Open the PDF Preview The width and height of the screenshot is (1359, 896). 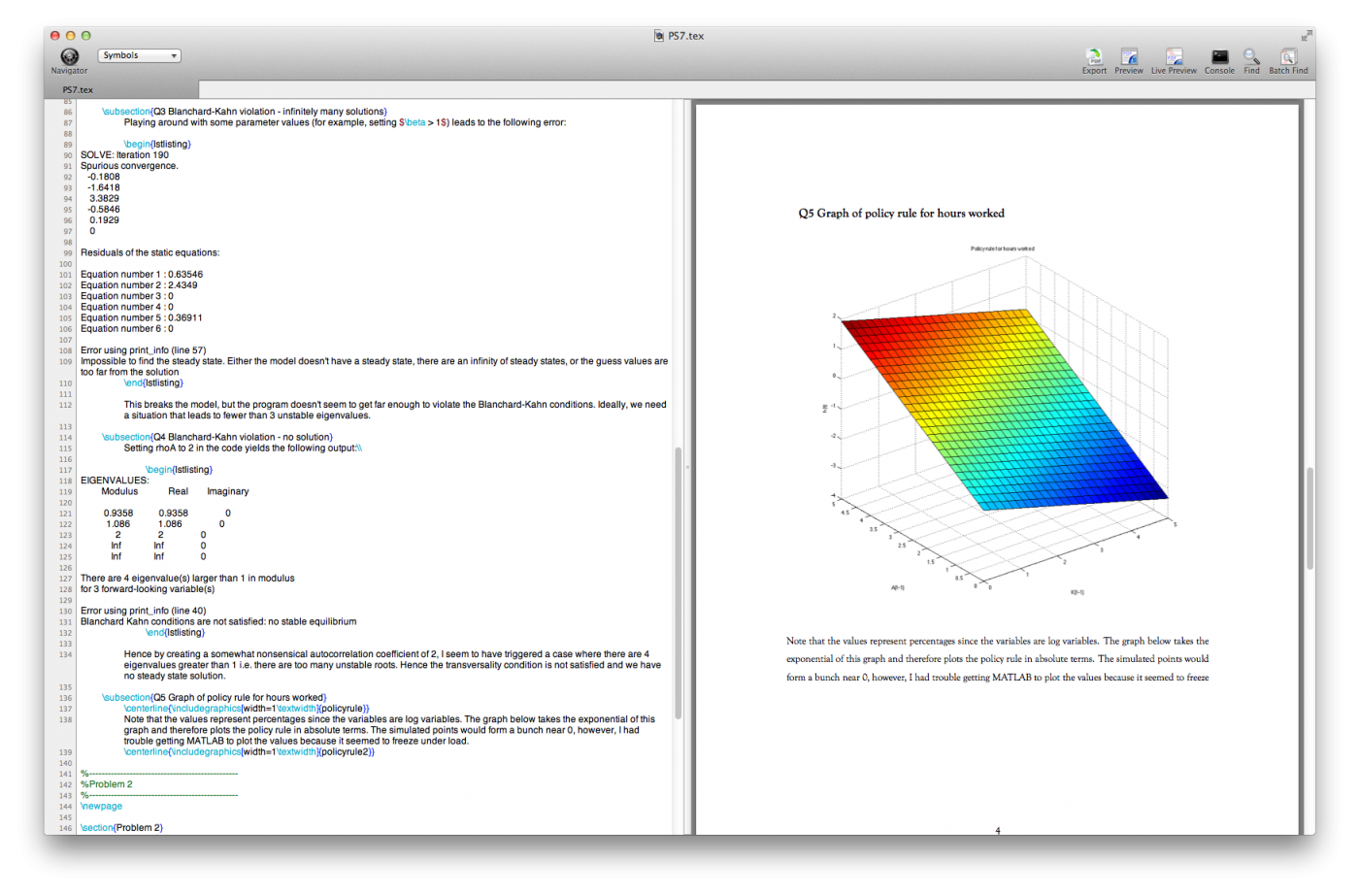coord(1129,60)
